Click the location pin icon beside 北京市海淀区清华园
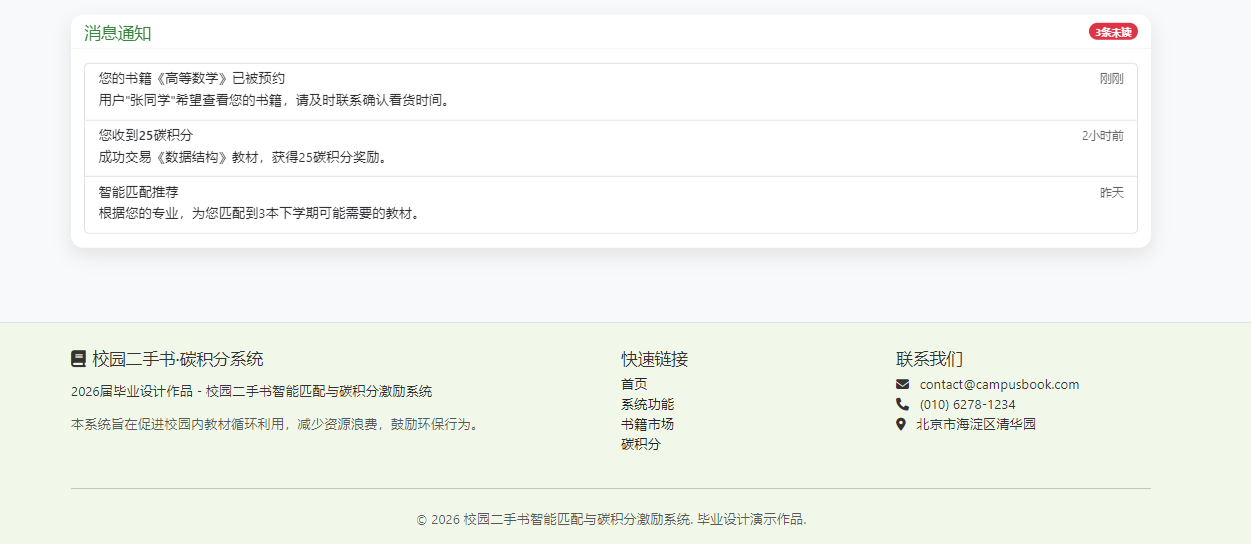This screenshot has width=1251, height=544. coord(901,424)
